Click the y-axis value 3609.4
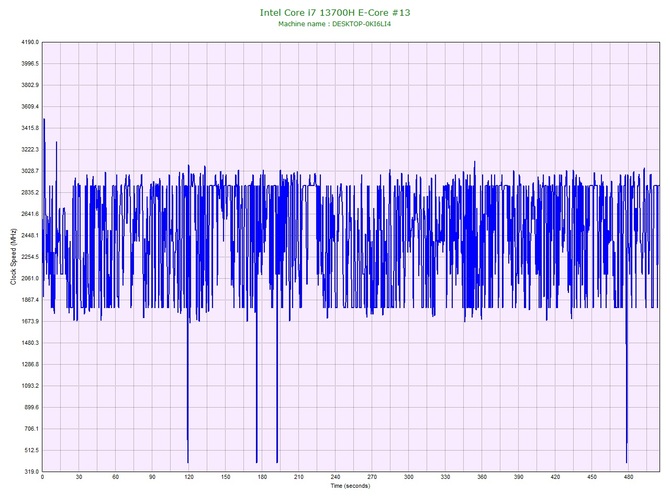This screenshot has height=503, width=670. (x=30, y=106)
